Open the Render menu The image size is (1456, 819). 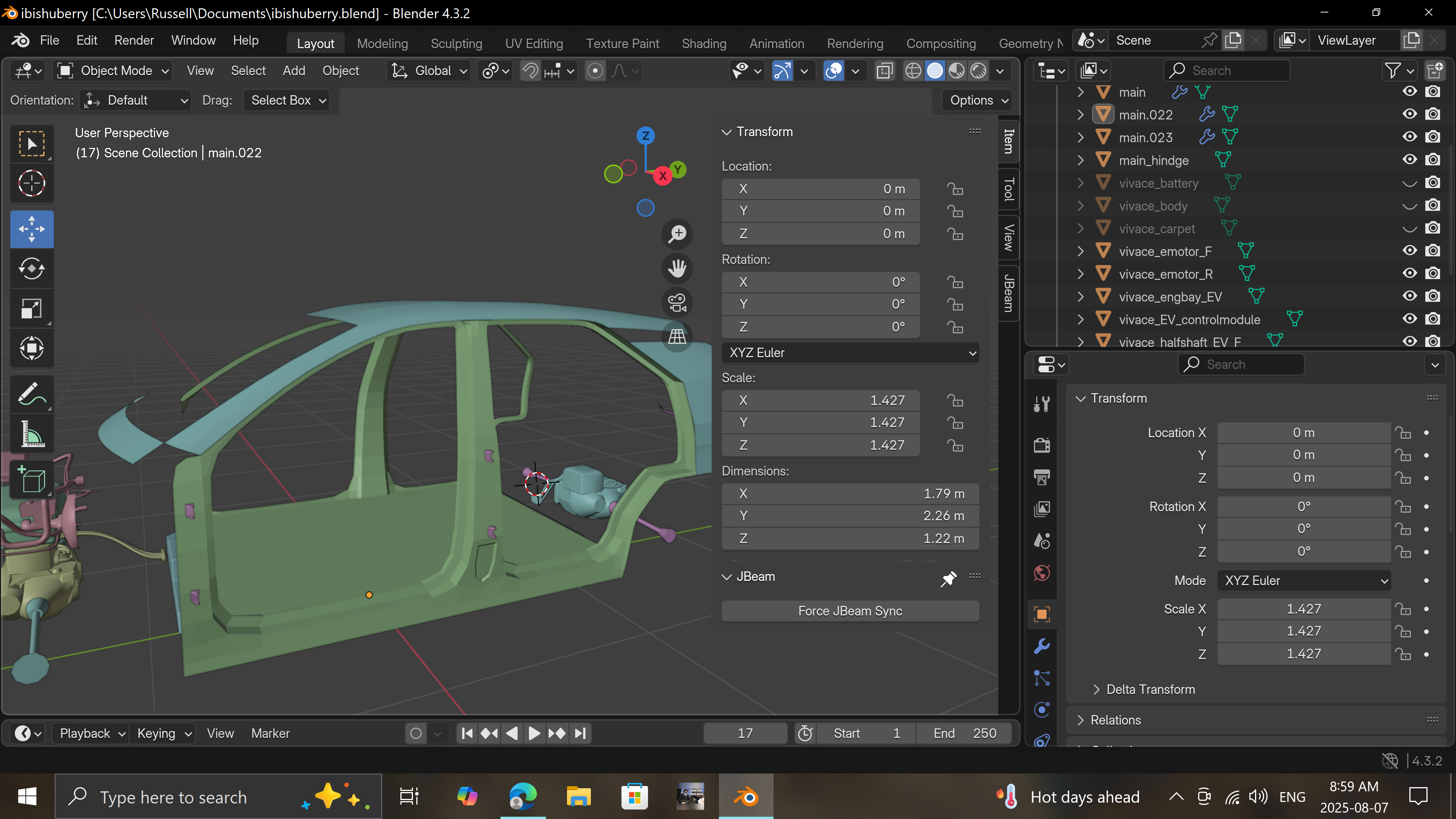click(x=134, y=40)
